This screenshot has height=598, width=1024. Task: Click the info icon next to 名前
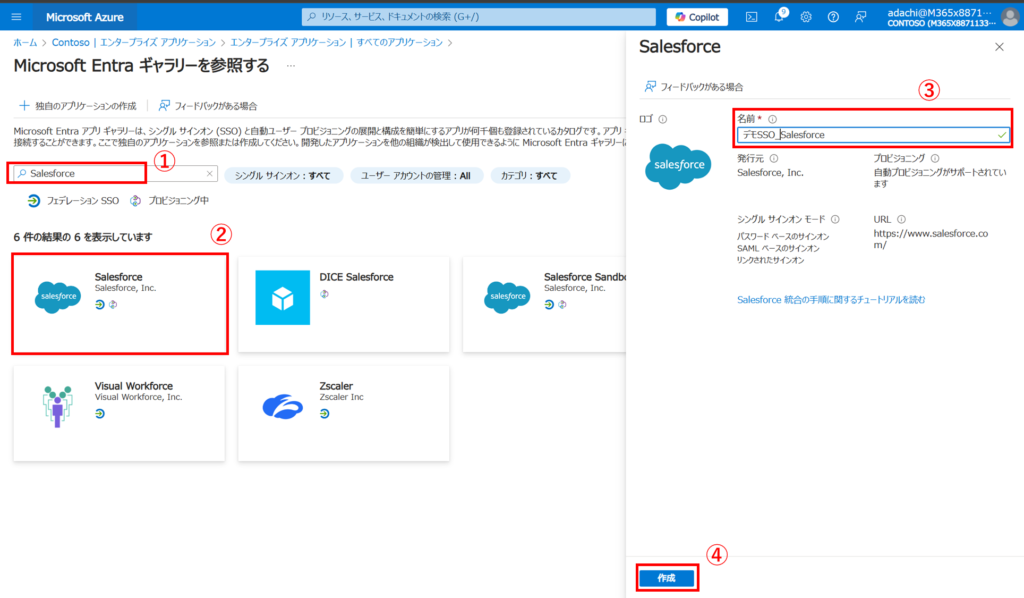773,119
